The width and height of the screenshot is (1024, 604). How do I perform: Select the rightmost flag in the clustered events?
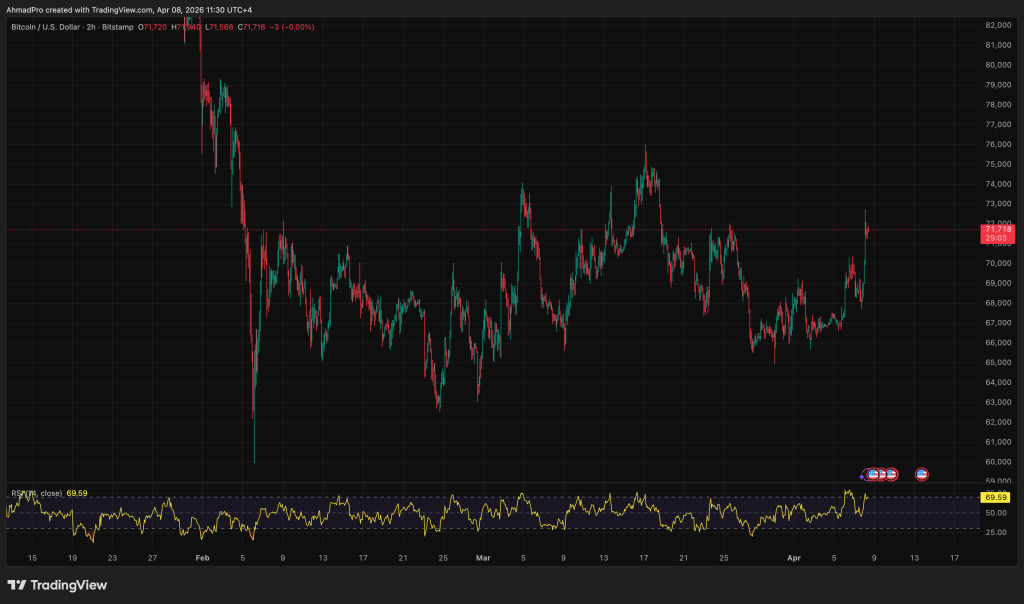click(x=891, y=474)
